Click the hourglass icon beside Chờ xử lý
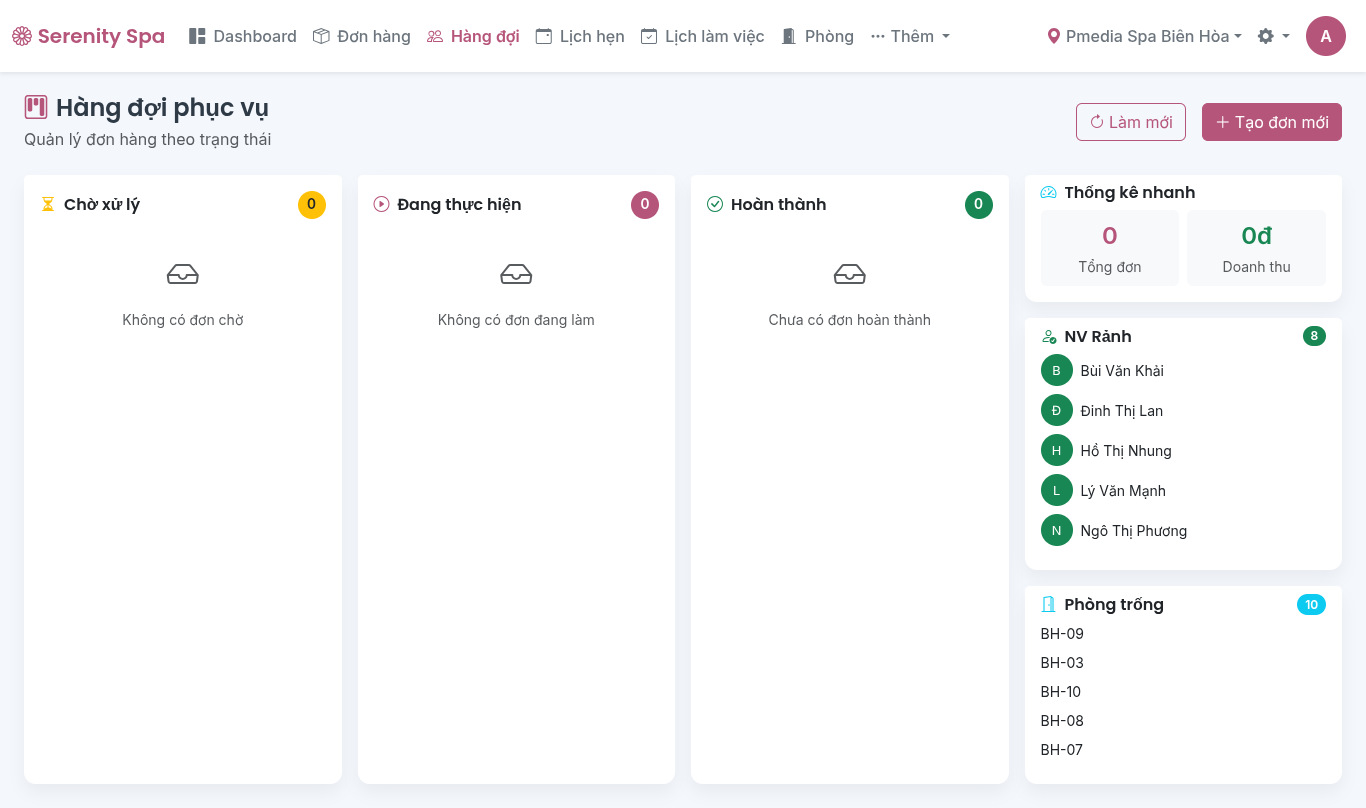The height and width of the screenshot is (808, 1366). click(48, 204)
